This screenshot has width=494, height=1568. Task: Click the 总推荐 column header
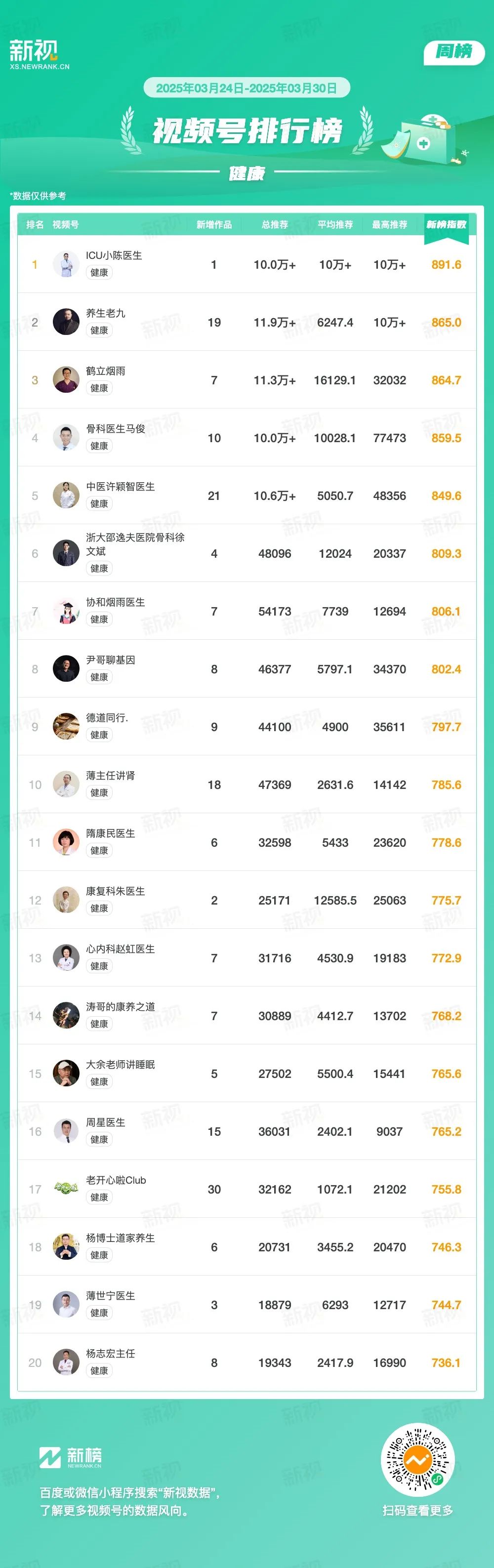(274, 225)
